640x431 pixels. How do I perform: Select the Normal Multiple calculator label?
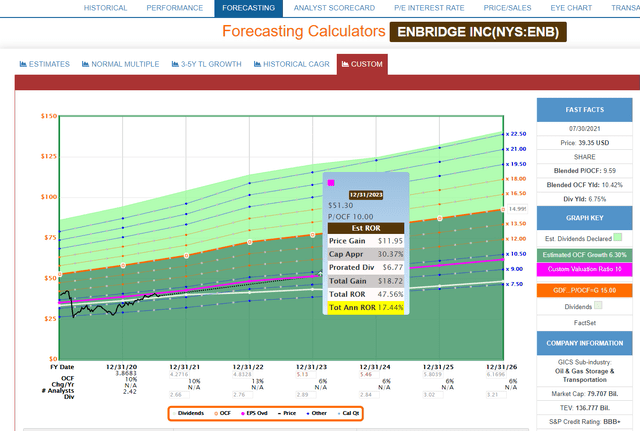click(x=125, y=64)
